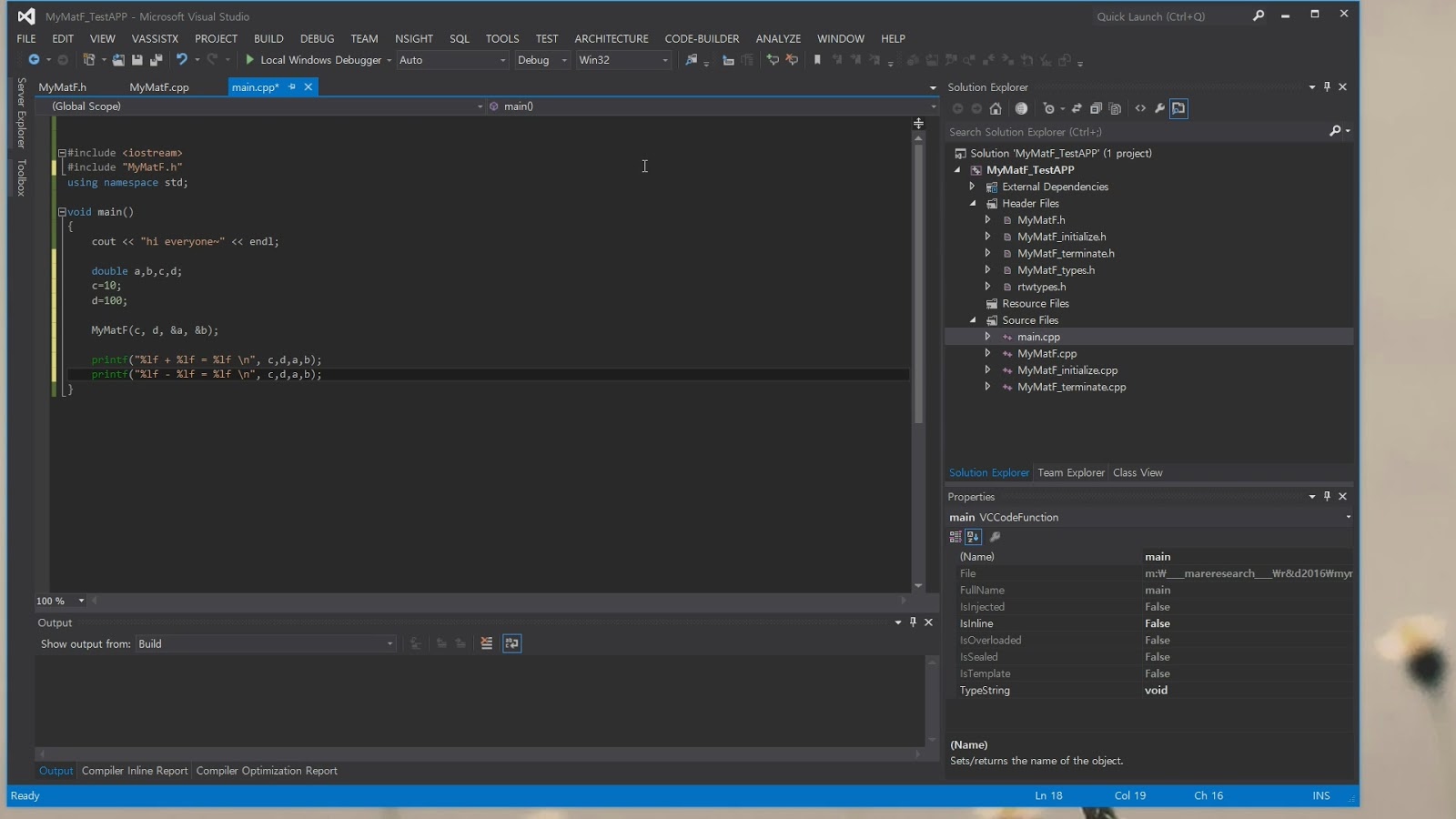The height and width of the screenshot is (819, 1456).
Task: Click the Save All icon
Action: coord(157,60)
